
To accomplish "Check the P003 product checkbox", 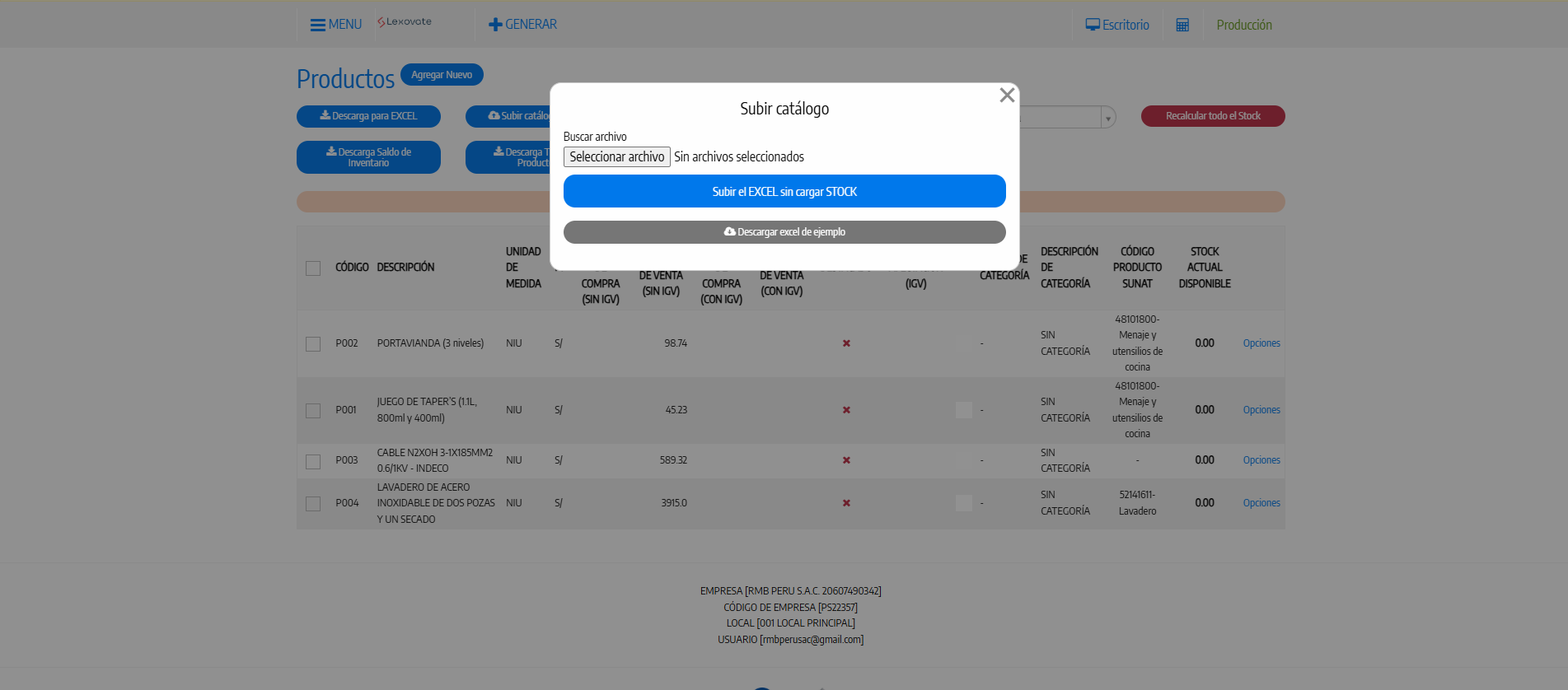I will tap(313, 461).
